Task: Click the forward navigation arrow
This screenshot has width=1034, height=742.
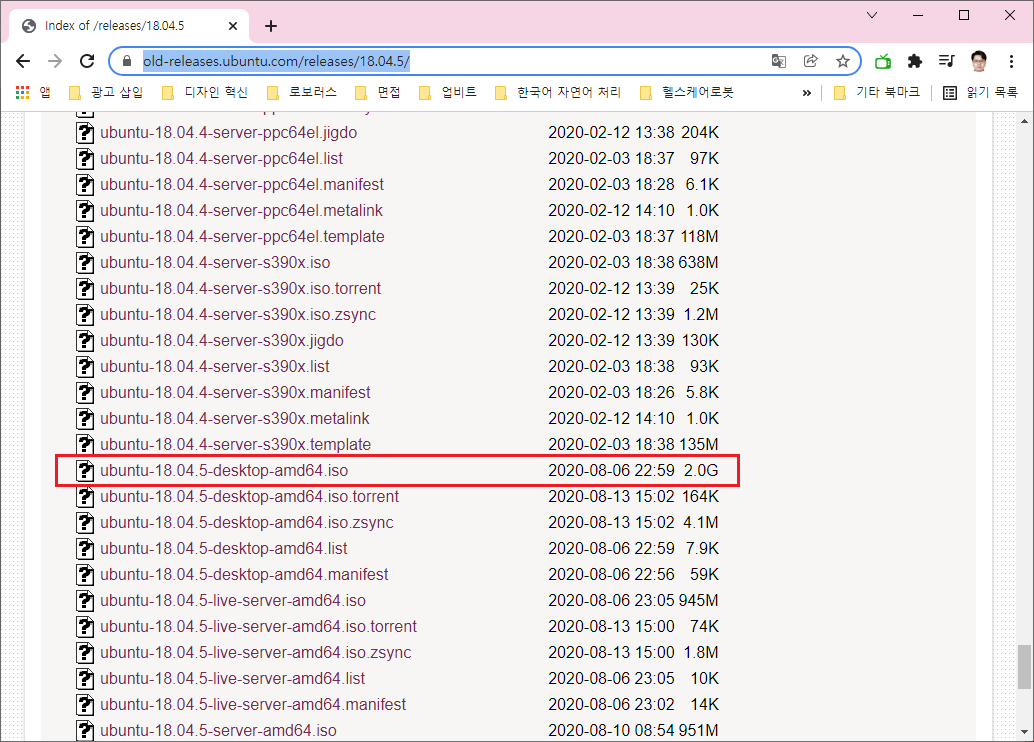Action: pos(55,61)
